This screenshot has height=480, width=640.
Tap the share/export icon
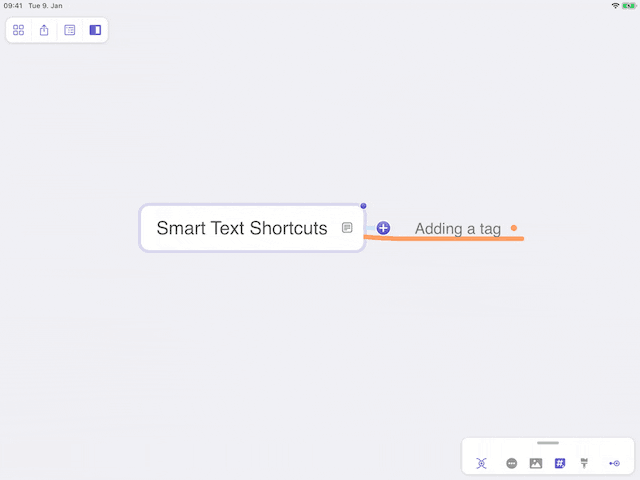[x=44, y=30]
